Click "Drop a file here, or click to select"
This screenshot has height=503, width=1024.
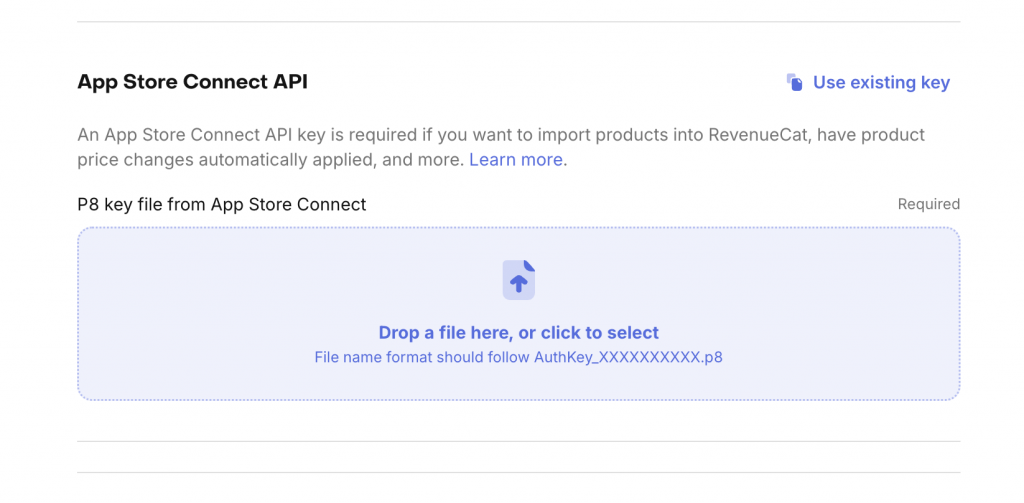(x=518, y=333)
